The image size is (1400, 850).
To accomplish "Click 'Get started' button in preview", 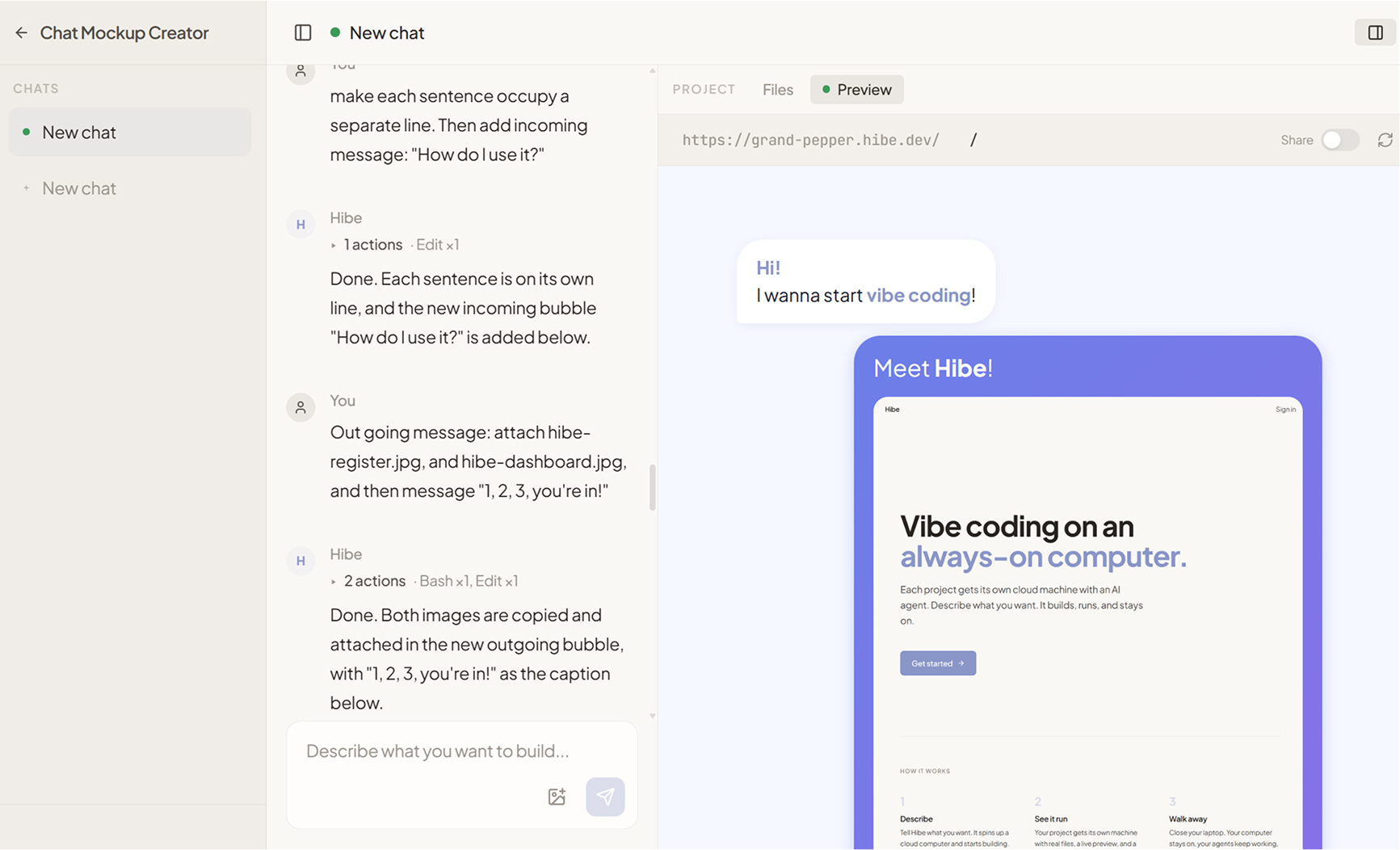I will (937, 663).
